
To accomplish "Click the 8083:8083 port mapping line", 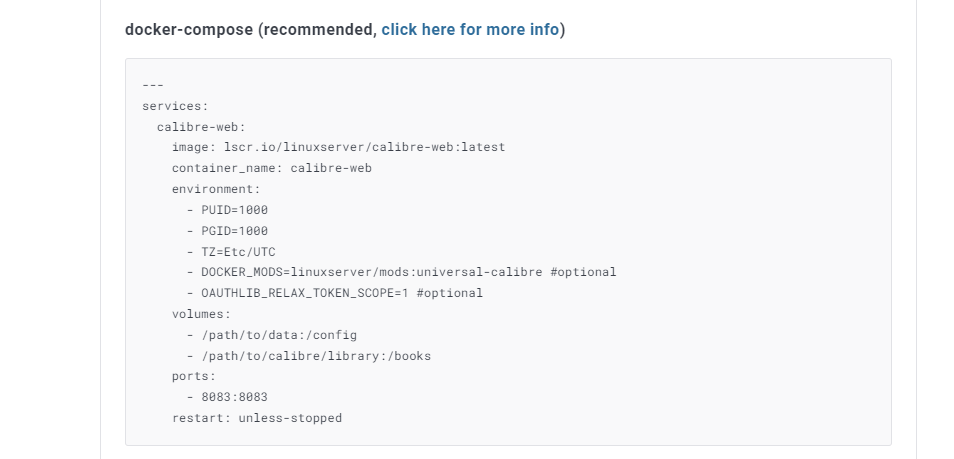I will [x=234, y=397].
